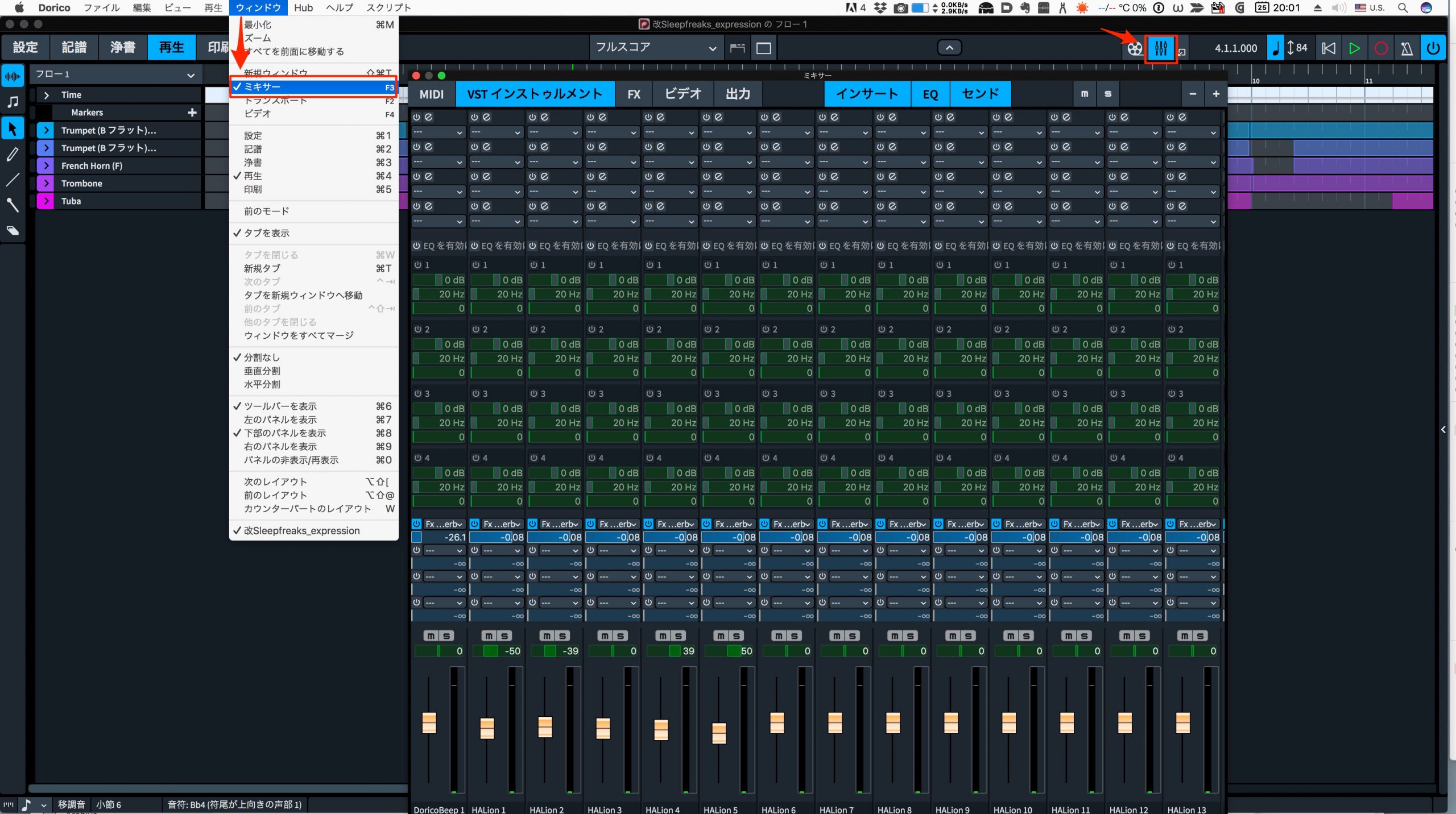Click the video window film-reel icon
Screen dimensions: 1456x814
[1134, 48]
